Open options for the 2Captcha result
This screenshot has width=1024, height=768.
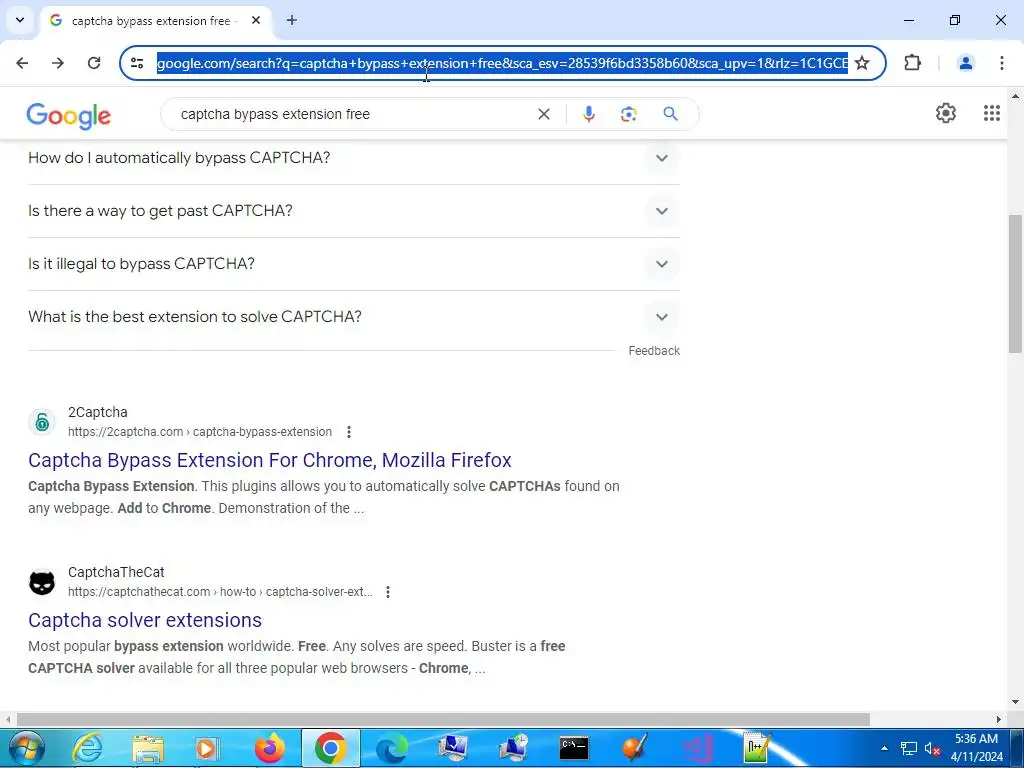349,432
